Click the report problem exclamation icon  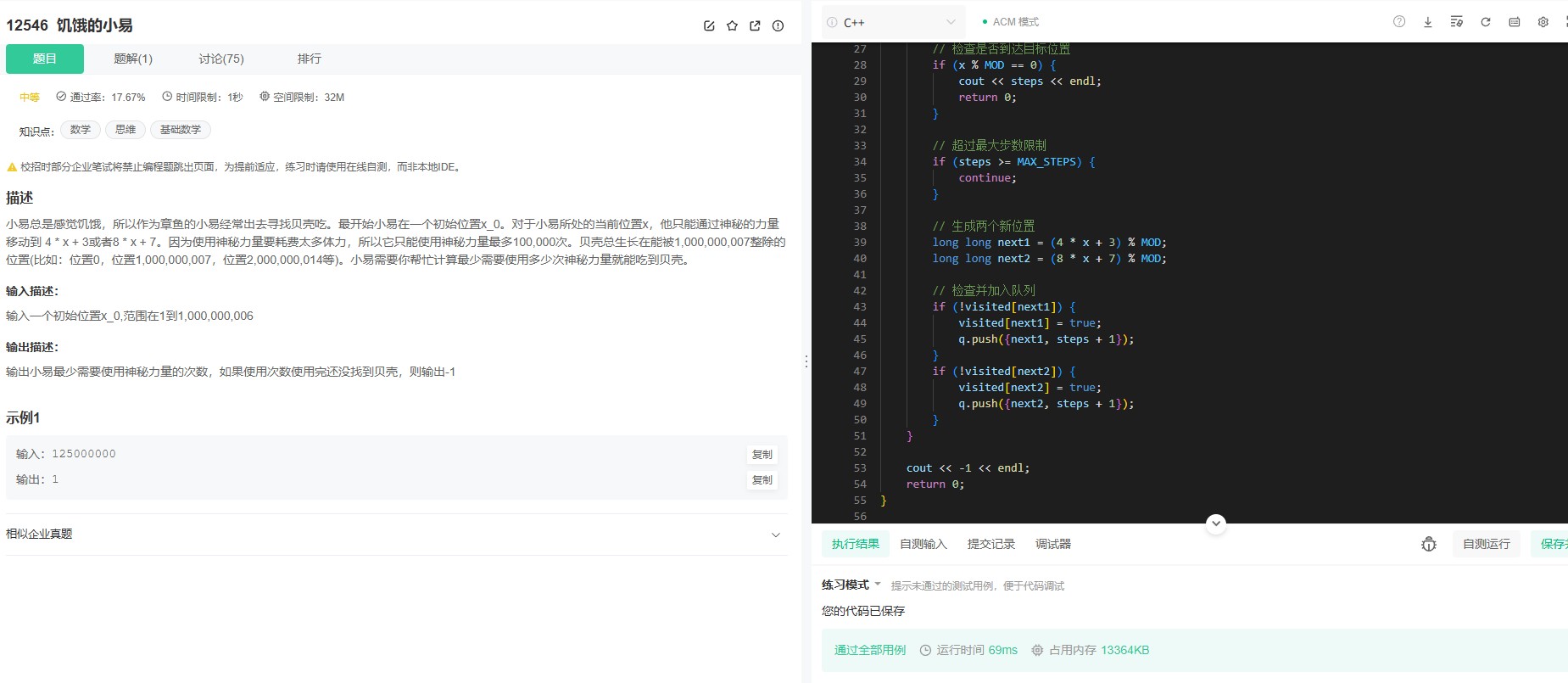coord(778,26)
